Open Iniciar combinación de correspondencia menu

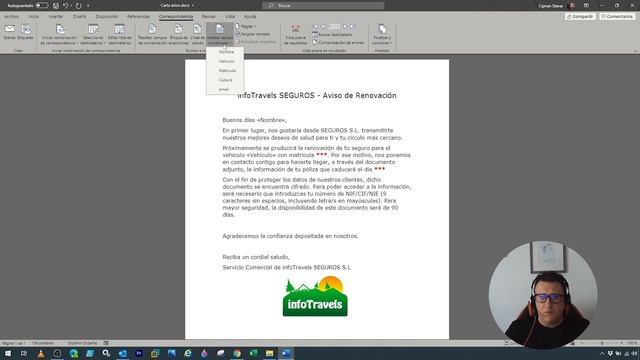coord(60,34)
